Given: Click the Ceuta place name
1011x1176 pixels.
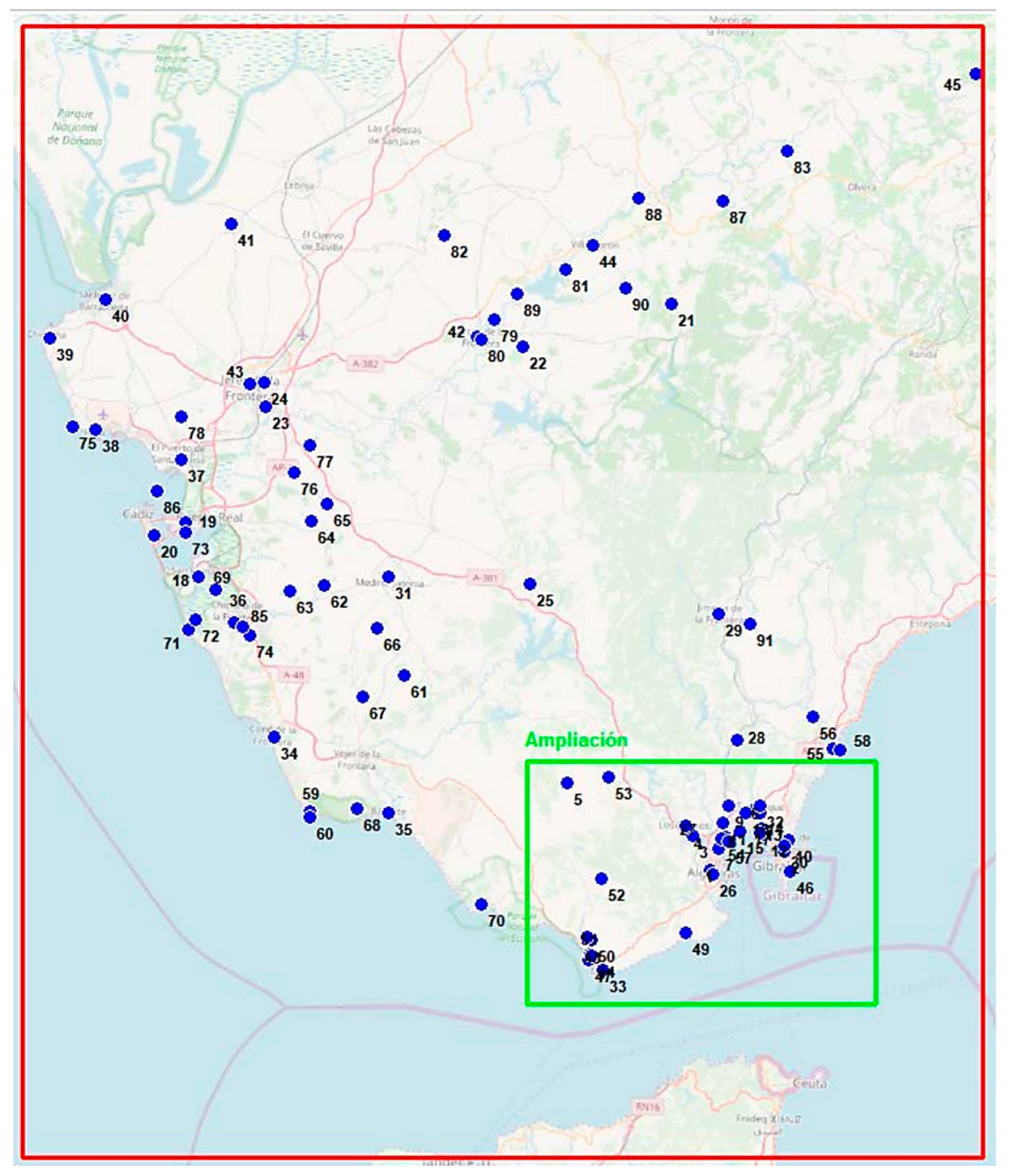Looking at the screenshot, I should point(810,1083).
